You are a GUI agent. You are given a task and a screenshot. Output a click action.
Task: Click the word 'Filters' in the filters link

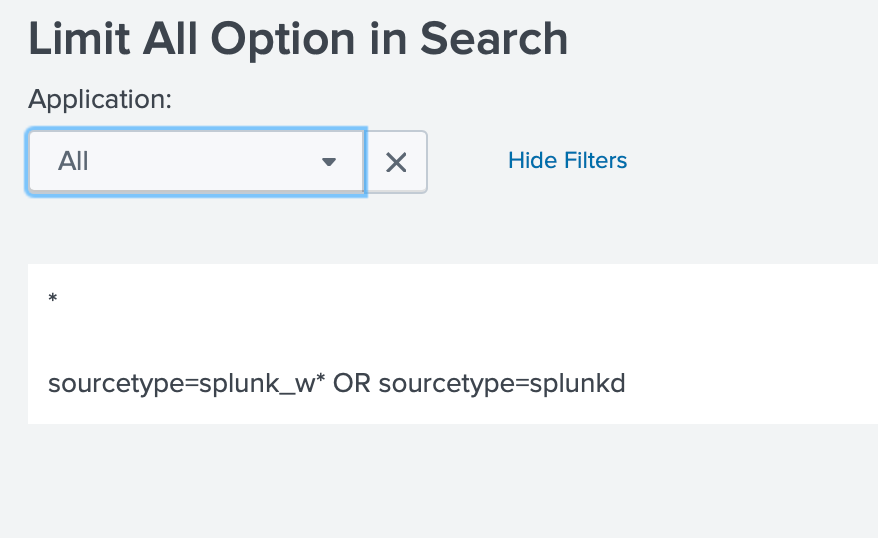tap(593, 160)
